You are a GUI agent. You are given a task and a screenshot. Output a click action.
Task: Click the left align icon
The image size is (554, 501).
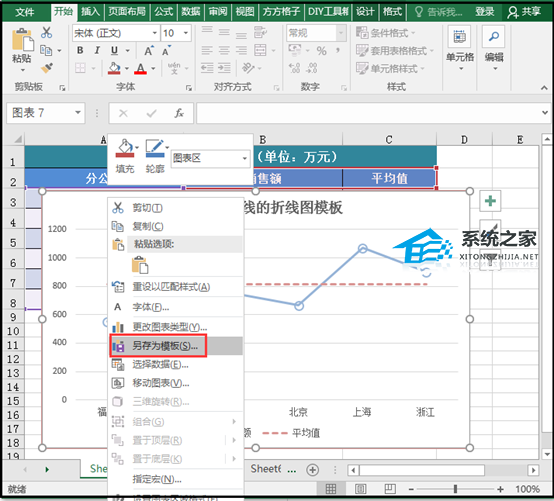207,51
